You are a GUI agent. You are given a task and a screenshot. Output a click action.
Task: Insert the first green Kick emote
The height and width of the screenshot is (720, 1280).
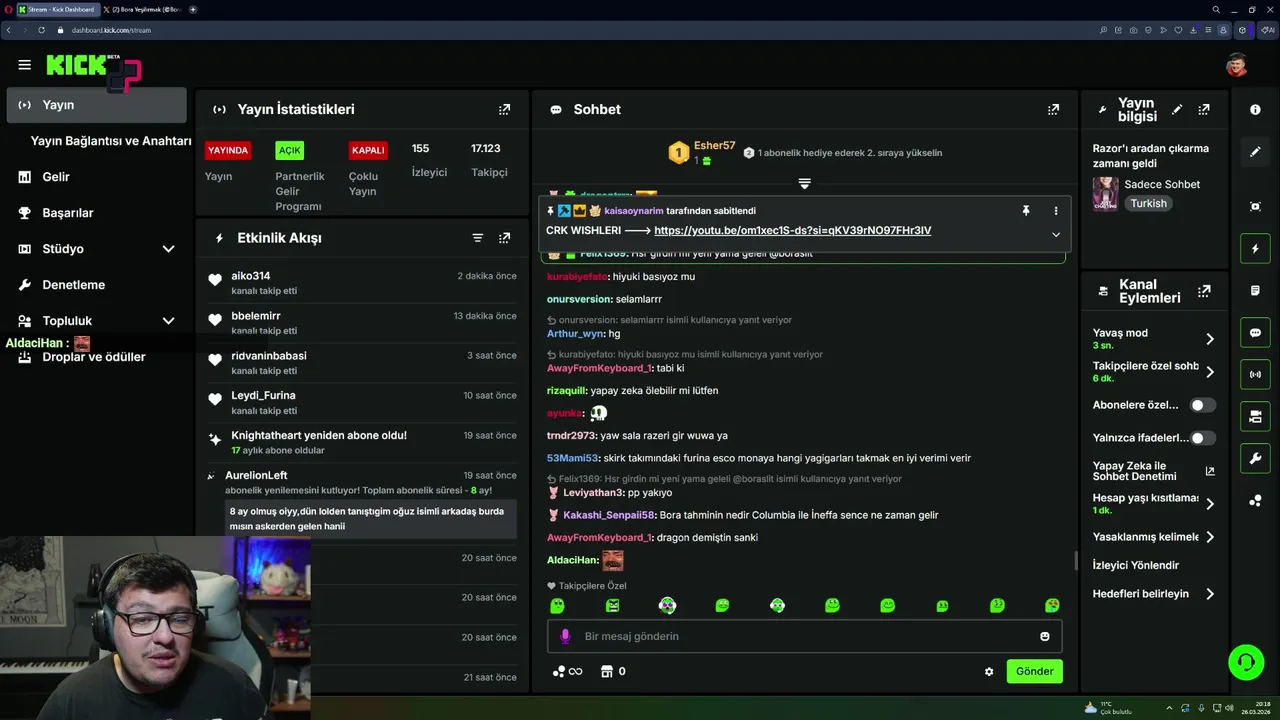(x=558, y=605)
